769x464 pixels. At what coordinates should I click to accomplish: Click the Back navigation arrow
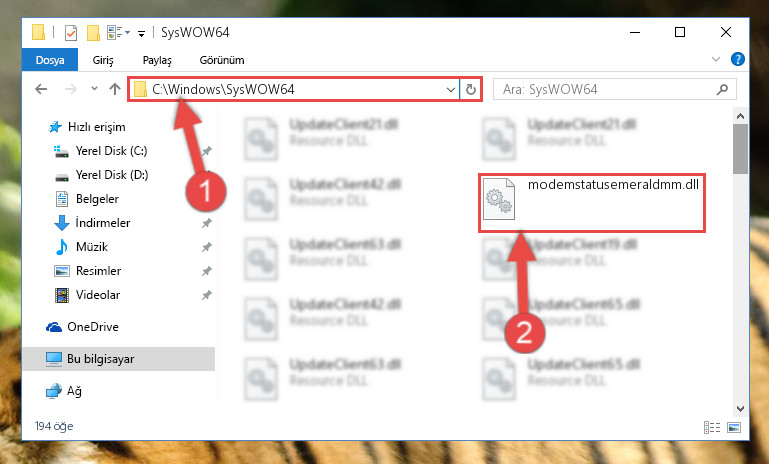pyautogui.click(x=41, y=89)
